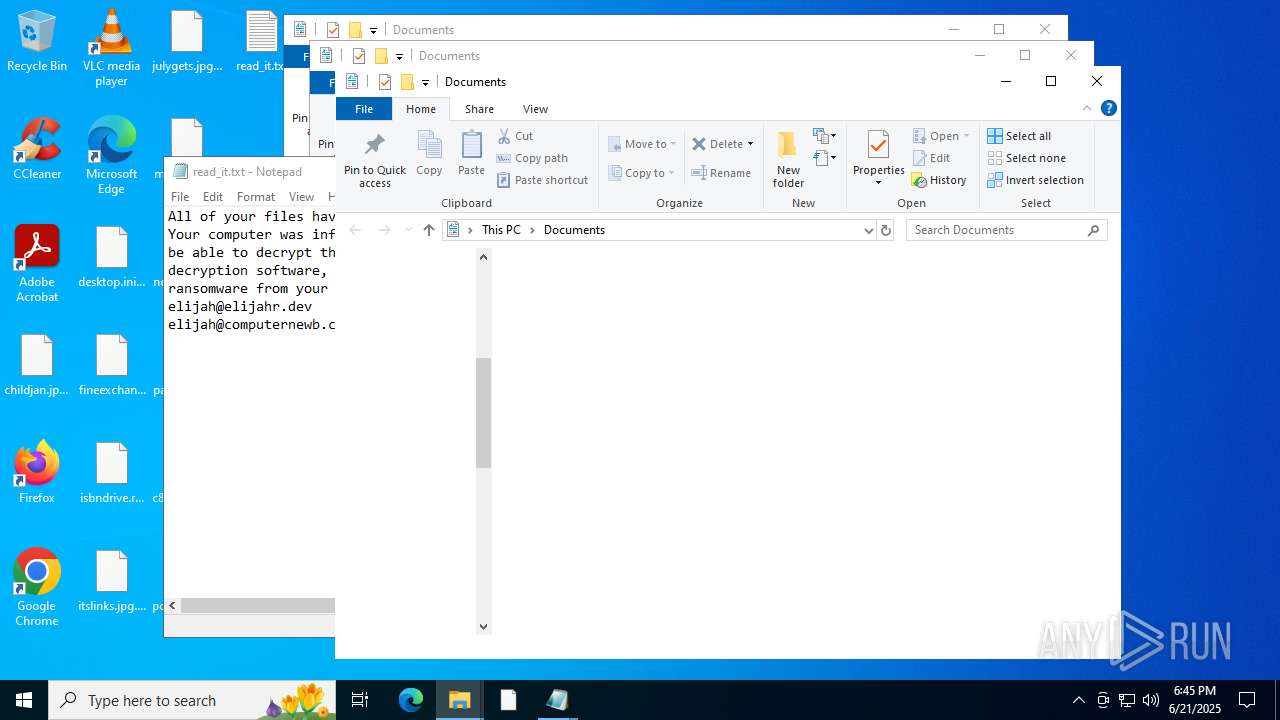Image resolution: width=1280 pixels, height=720 pixels.
Task: Click Properties quick access icon in title bar
Action: pos(384,82)
